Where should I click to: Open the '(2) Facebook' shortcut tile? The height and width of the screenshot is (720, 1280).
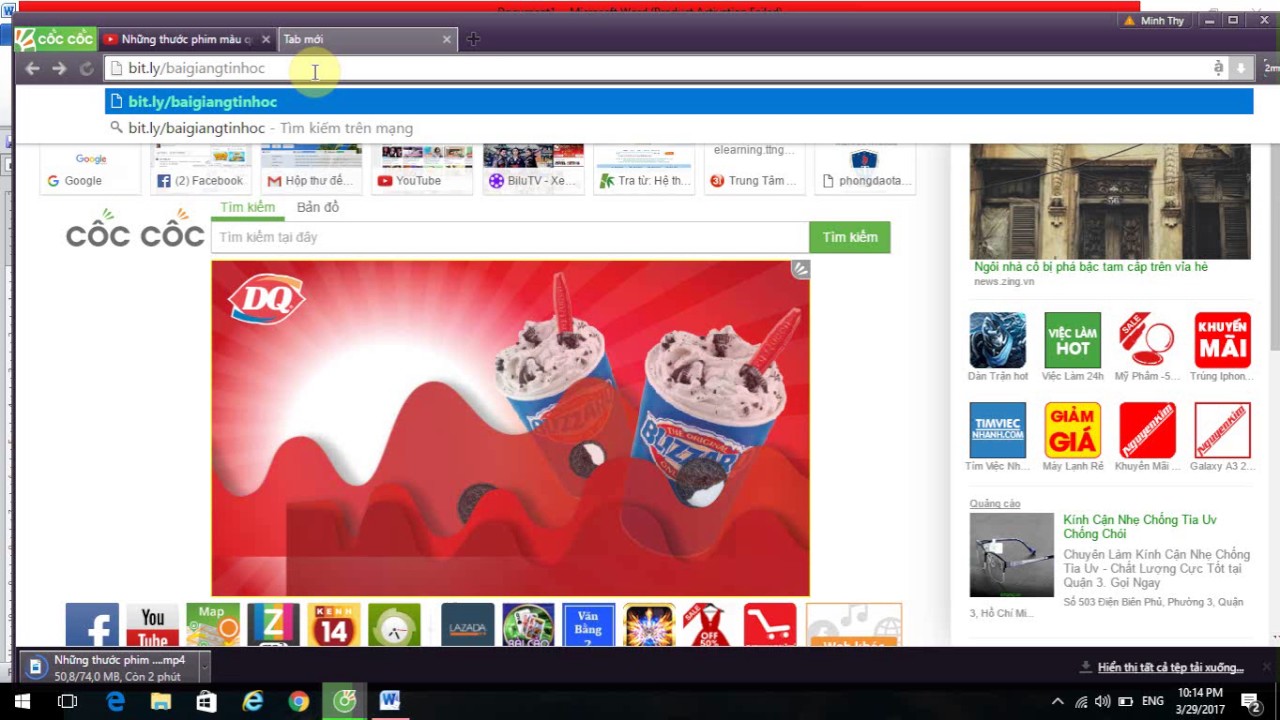200,169
